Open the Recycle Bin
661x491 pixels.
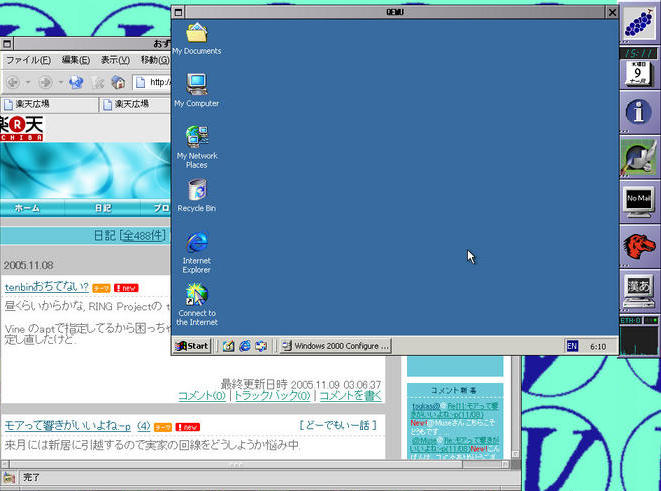click(x=196, y=190)
